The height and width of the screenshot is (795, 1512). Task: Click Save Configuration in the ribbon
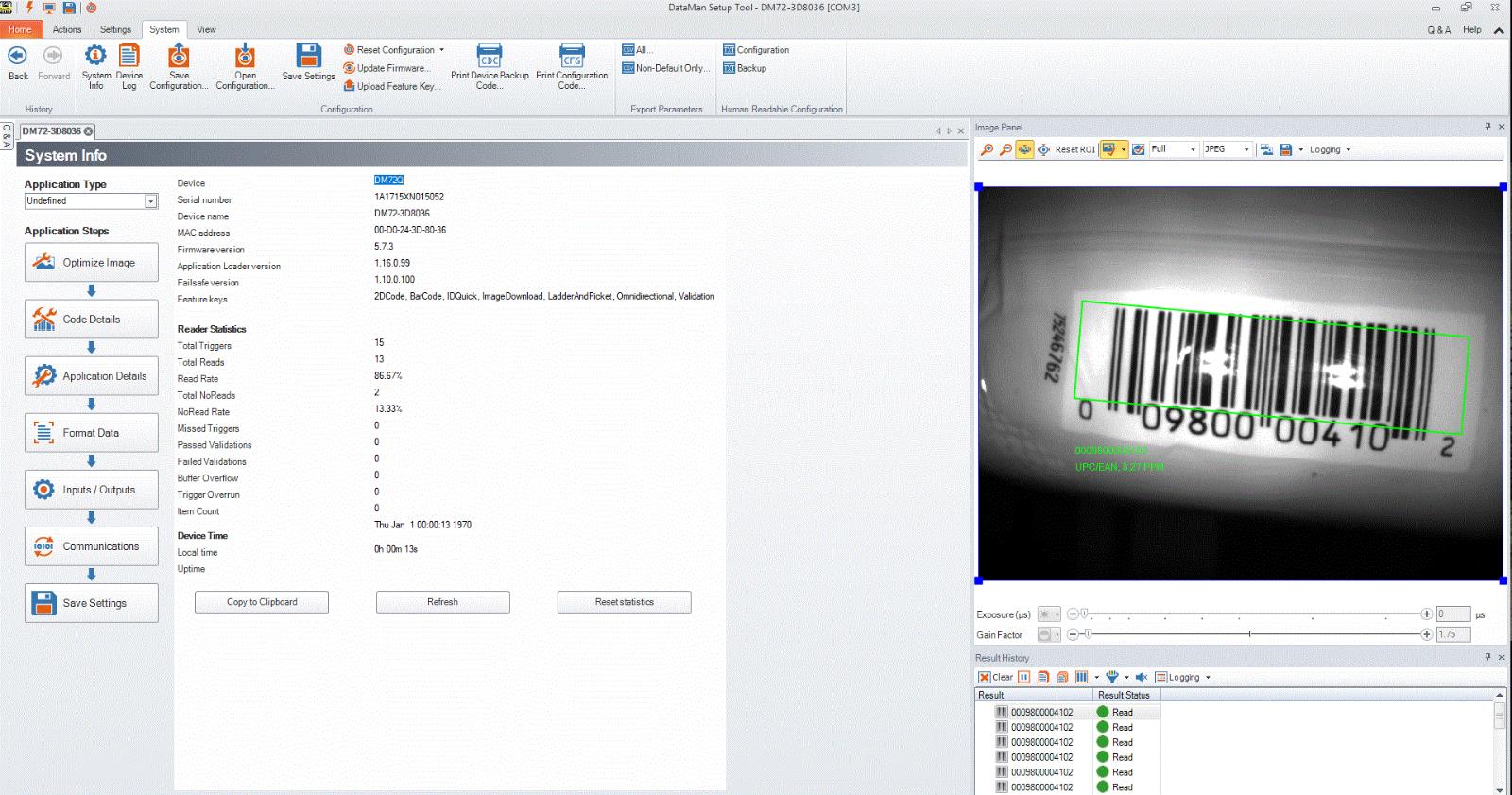[179, 66]
